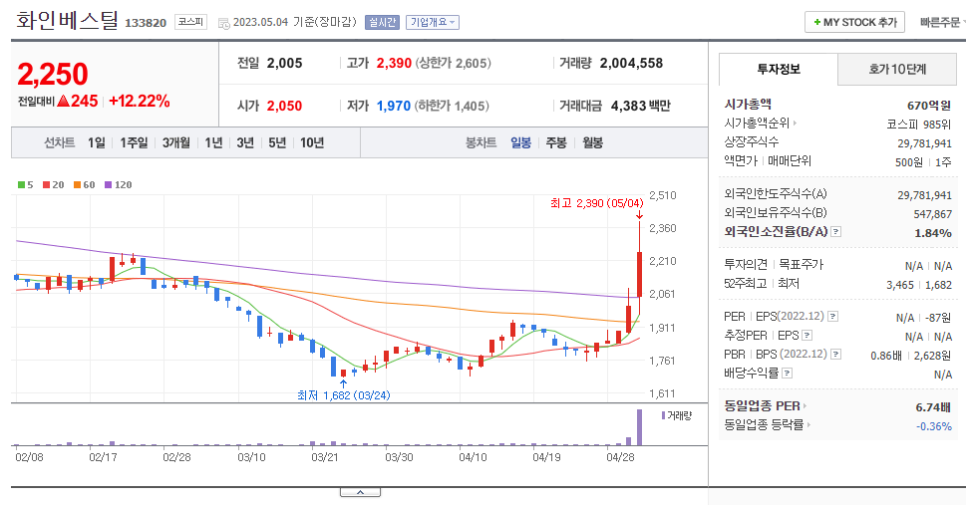Click the 거래량 volume legend marker
This screenshot has width=966, height=505.
(x=676, y=416)
